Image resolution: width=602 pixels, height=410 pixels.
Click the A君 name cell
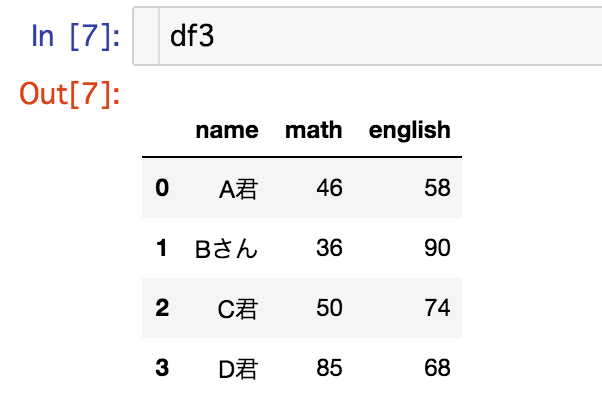point(238,189)
